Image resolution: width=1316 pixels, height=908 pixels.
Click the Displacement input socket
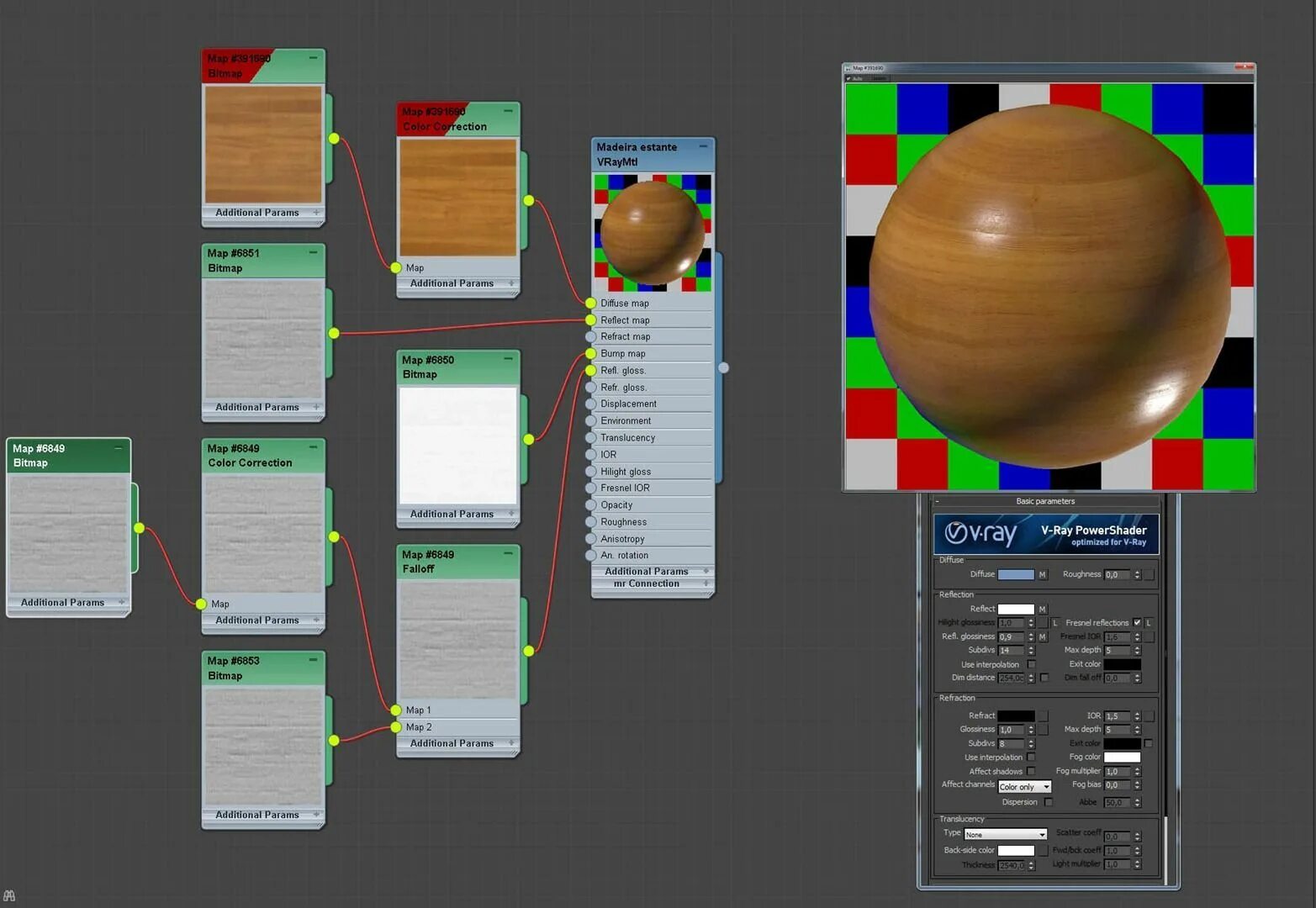tap(591, 404)
